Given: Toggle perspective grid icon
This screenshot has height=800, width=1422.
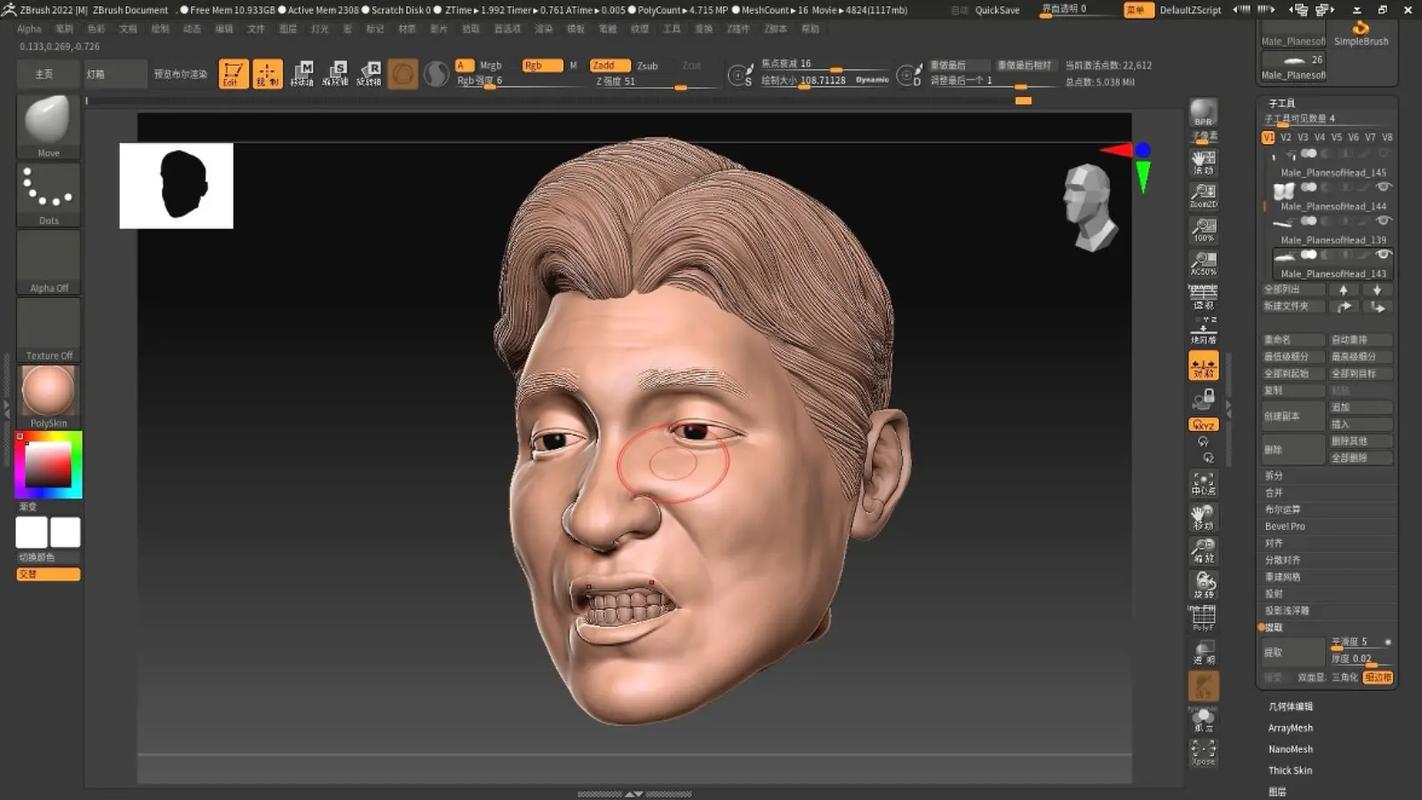Looking at the screenshot, I should point(1204,297).
